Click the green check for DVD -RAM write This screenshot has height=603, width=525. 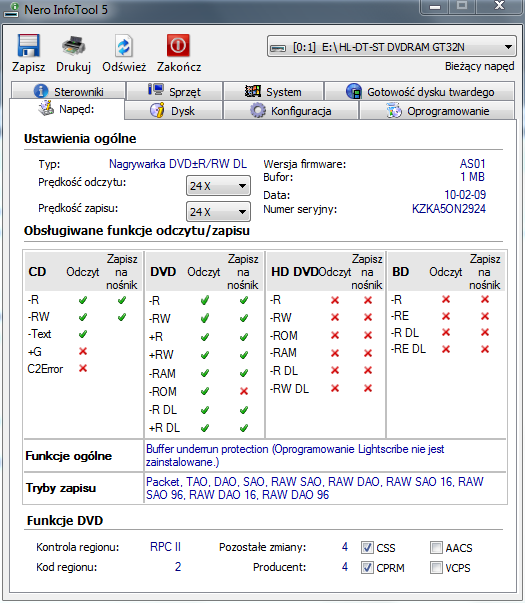tap(243, 373)
